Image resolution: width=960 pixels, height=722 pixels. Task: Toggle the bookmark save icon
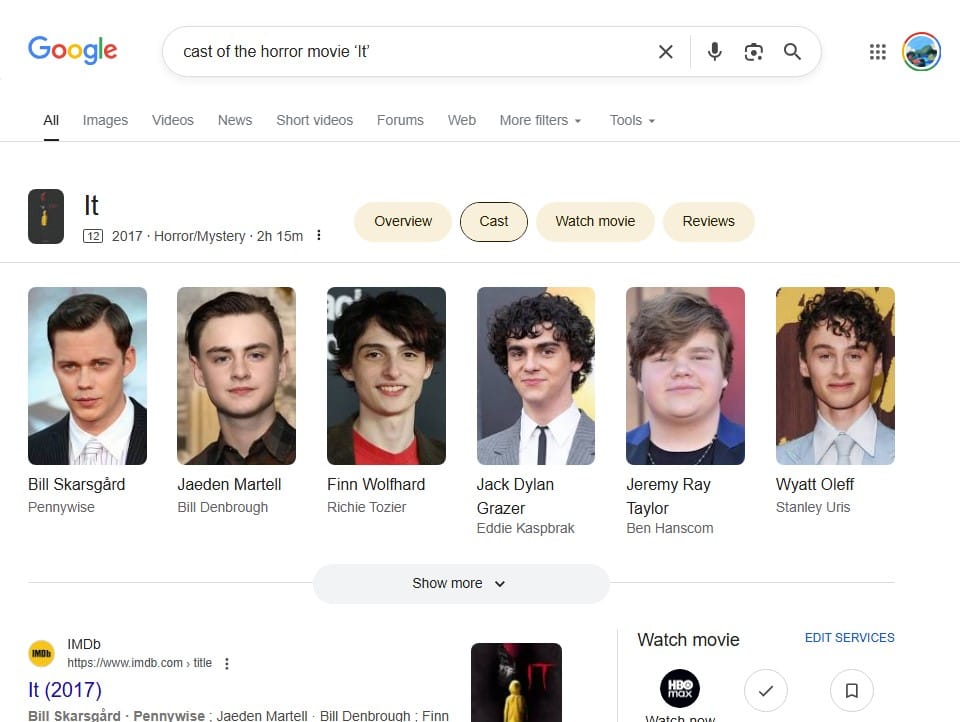[852, 690]
